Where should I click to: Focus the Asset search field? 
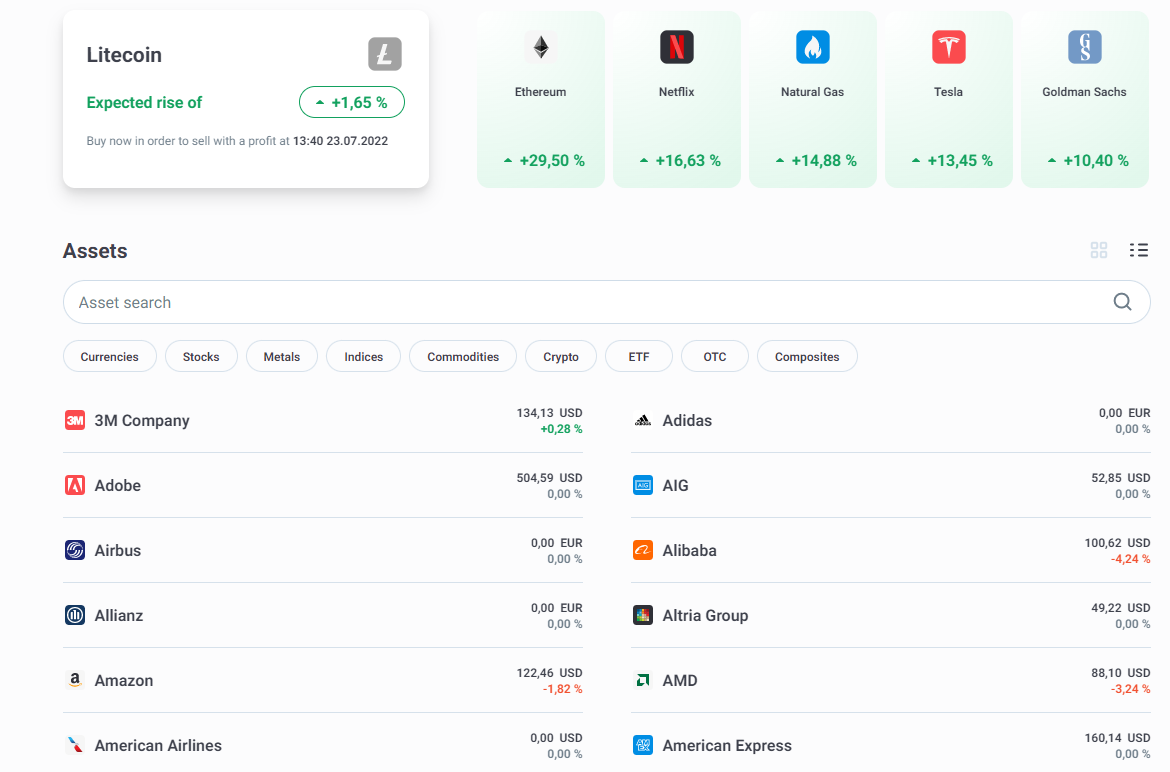click(607, 302)
